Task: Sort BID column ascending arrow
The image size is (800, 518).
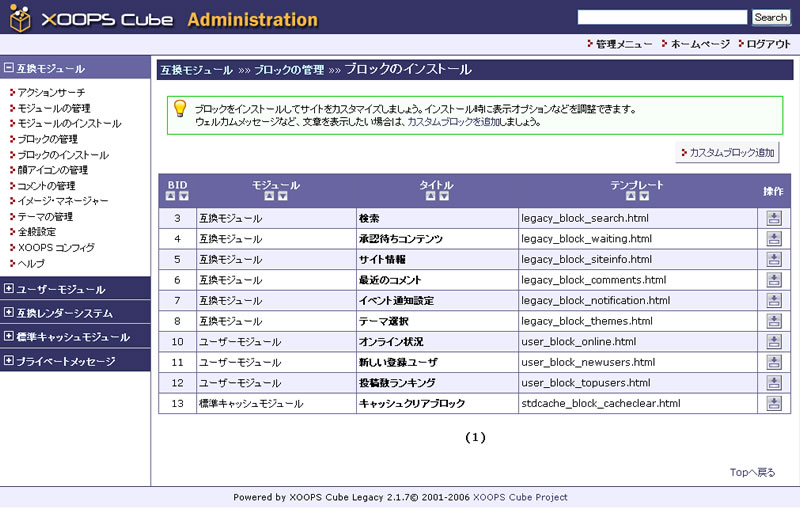Action: tap(170, 196)
